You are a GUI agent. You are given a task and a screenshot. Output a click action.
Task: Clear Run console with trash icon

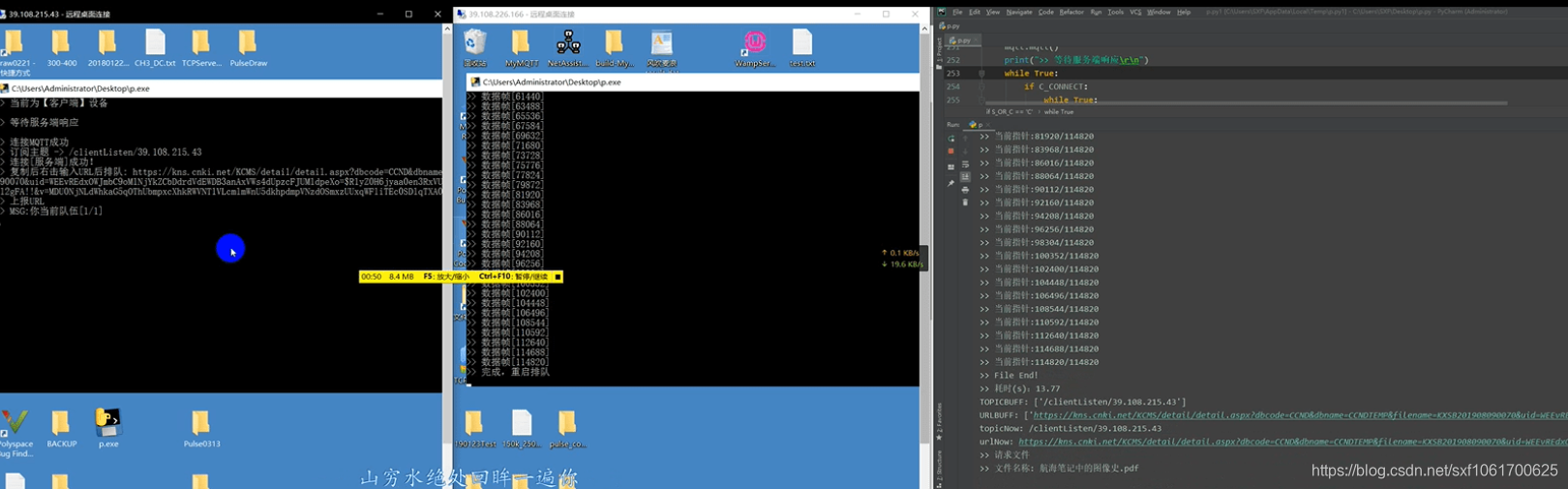pos(965,202)
